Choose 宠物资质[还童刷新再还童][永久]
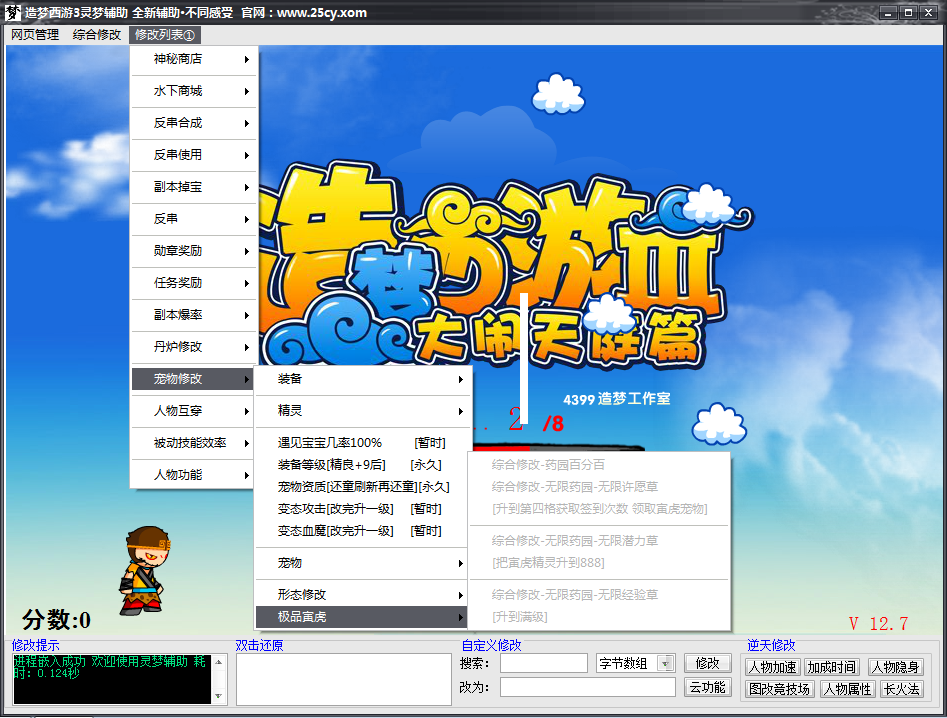Viewport: 947px width, 718px height. tap(363, 487)
